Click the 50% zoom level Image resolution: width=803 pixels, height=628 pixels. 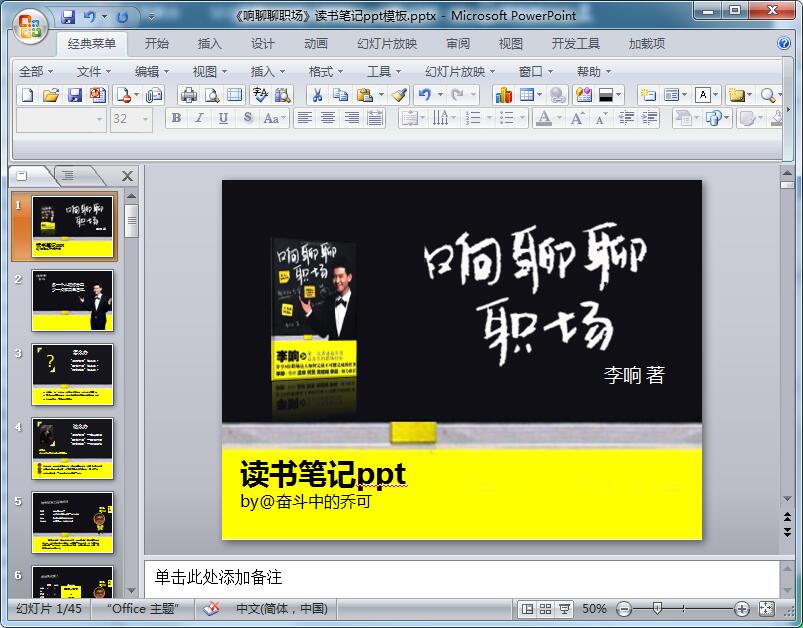(x=594, y=609)
